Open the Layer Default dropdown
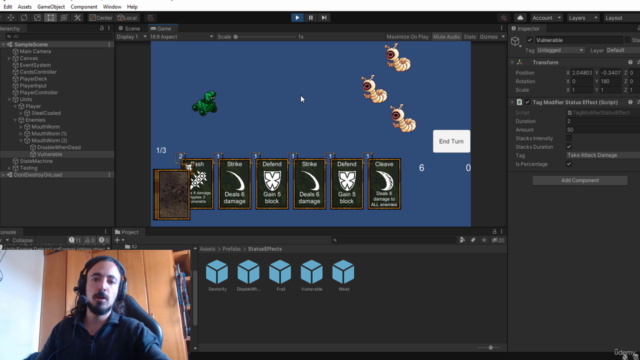The width and height of the screenshot is (640, 360). (622, 50)
